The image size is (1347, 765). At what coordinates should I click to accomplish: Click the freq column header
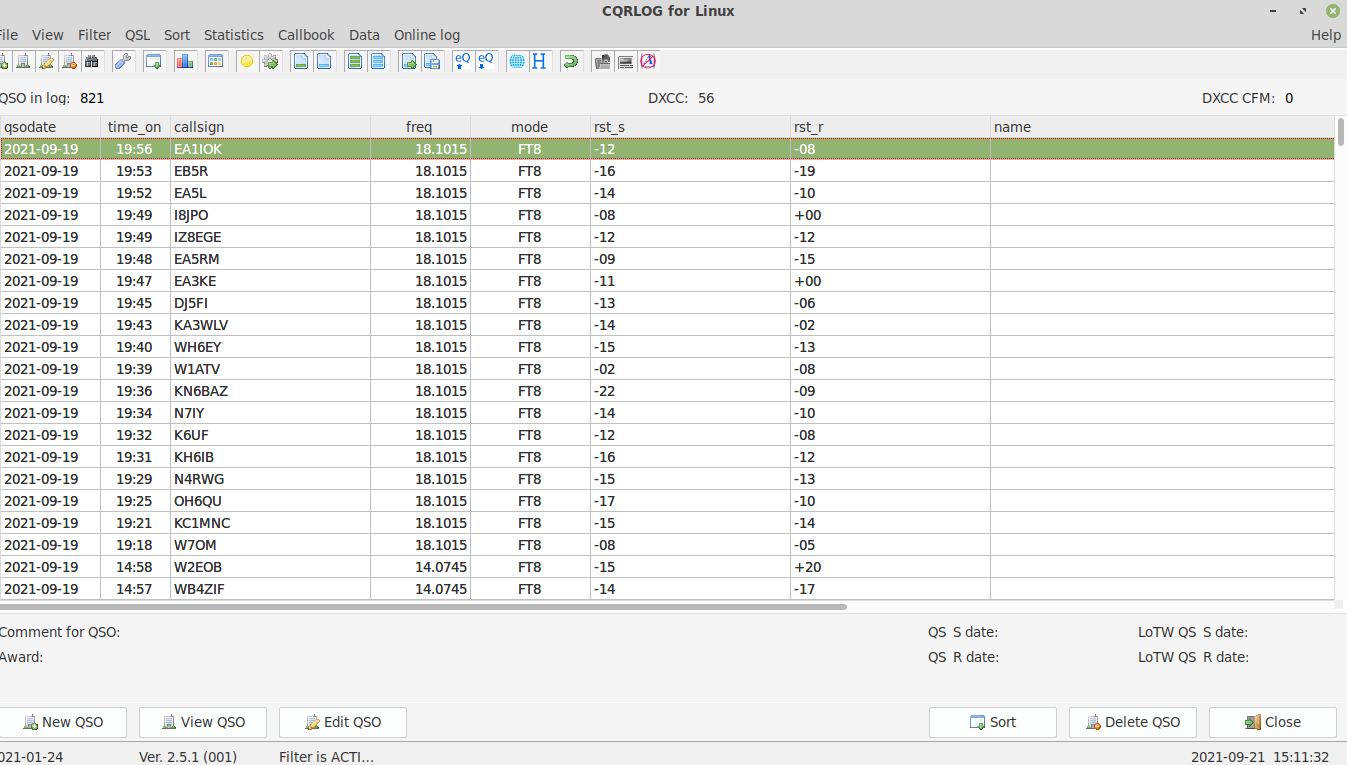click(x=420, y=127)
